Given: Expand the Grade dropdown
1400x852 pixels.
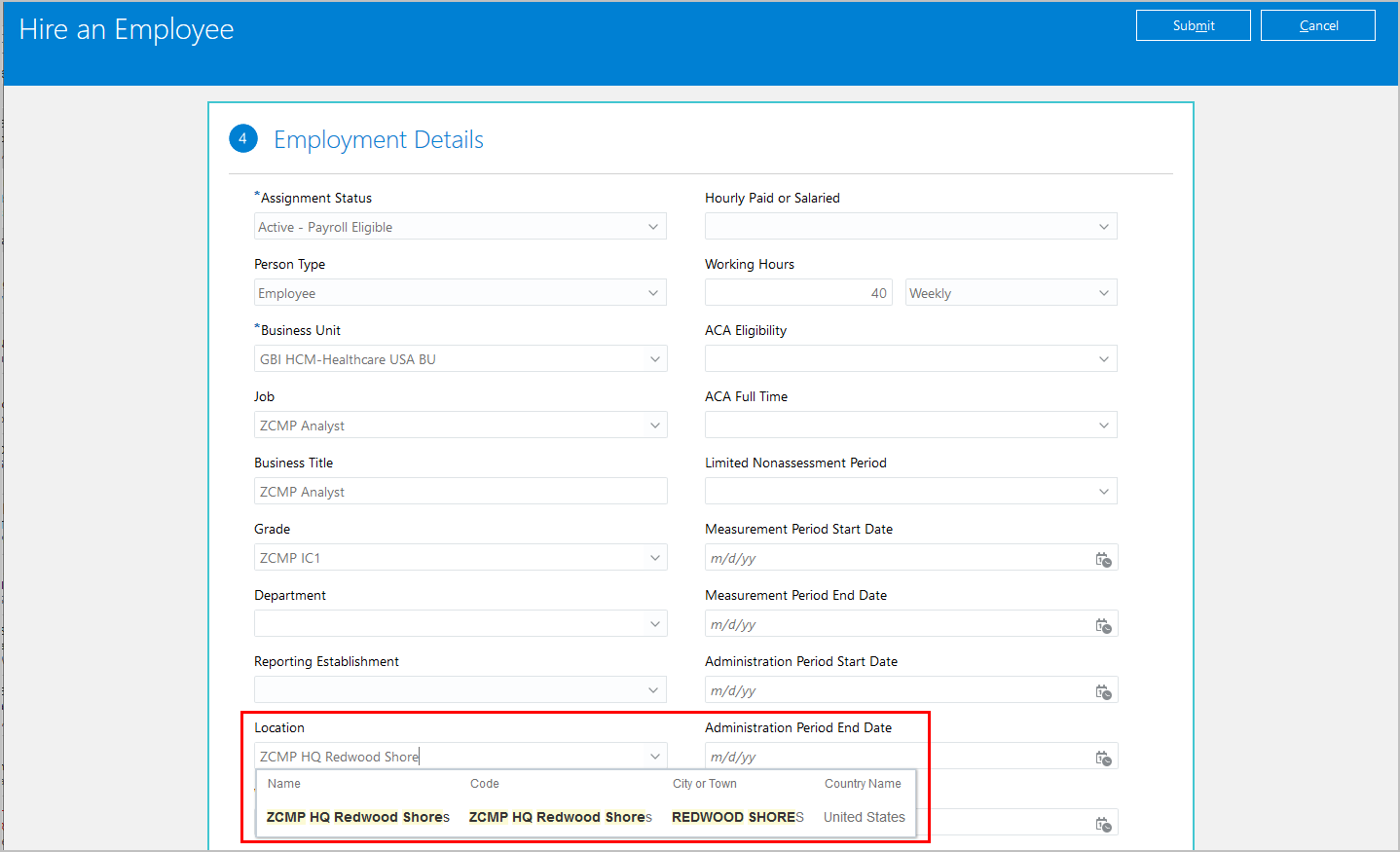Looking at the screenshot, I should [x=654, y=558].
